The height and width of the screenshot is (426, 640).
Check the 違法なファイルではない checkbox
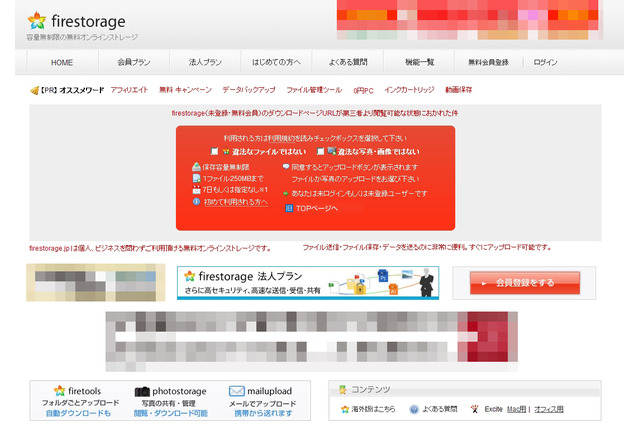(x=214, y=151)
